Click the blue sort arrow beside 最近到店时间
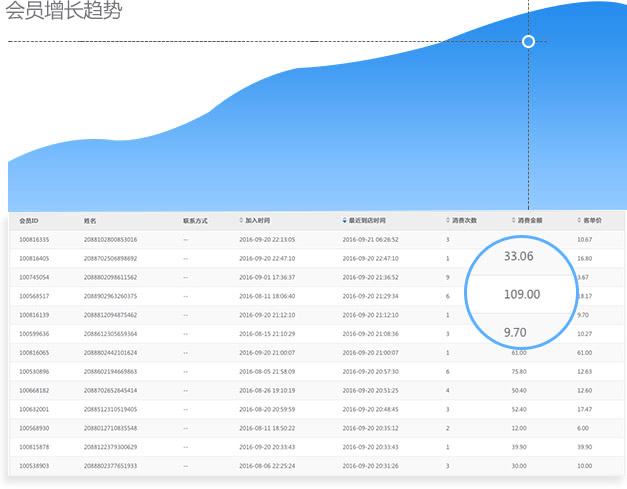 click(345, 220)
